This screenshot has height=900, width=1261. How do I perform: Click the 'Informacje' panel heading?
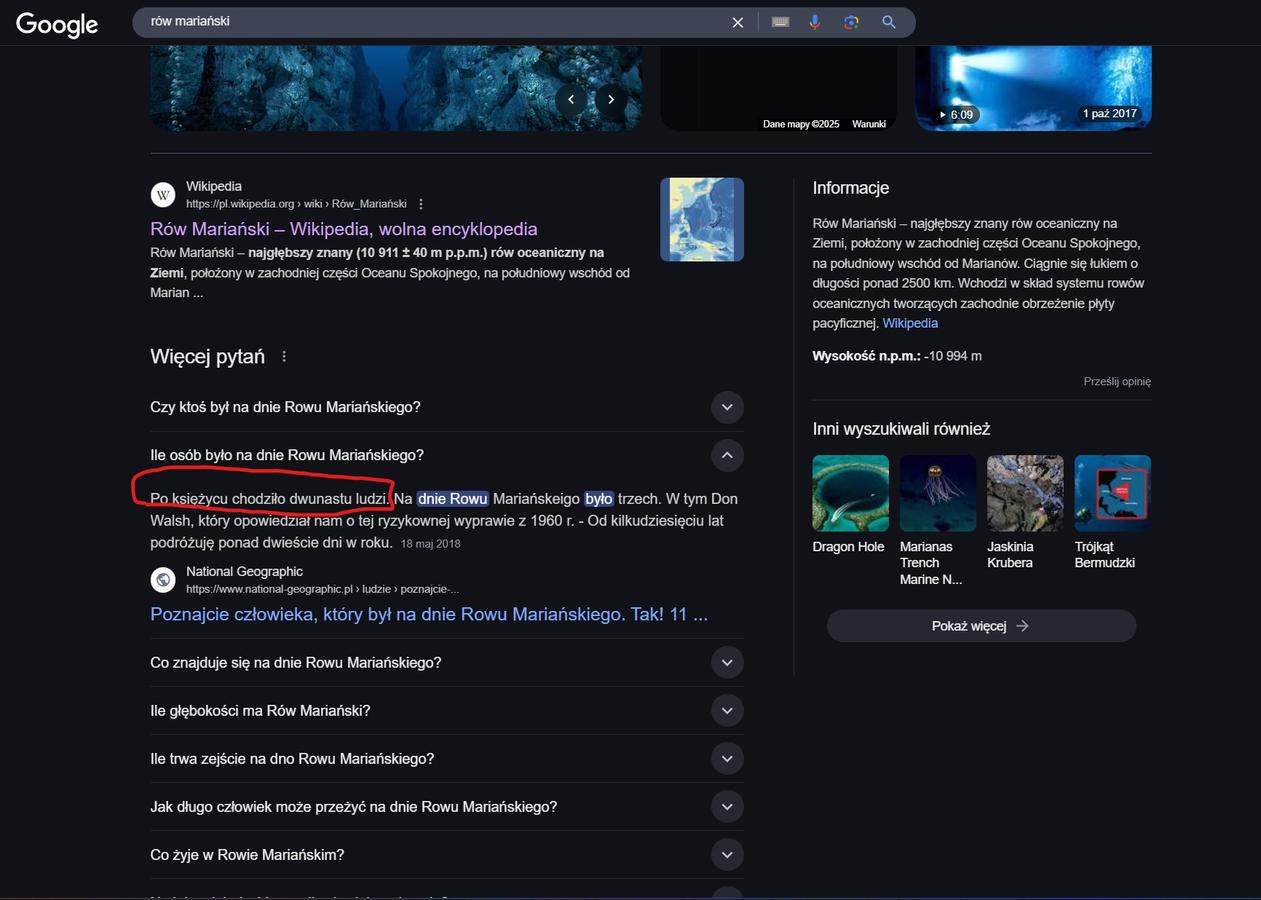tap(851, 188)
